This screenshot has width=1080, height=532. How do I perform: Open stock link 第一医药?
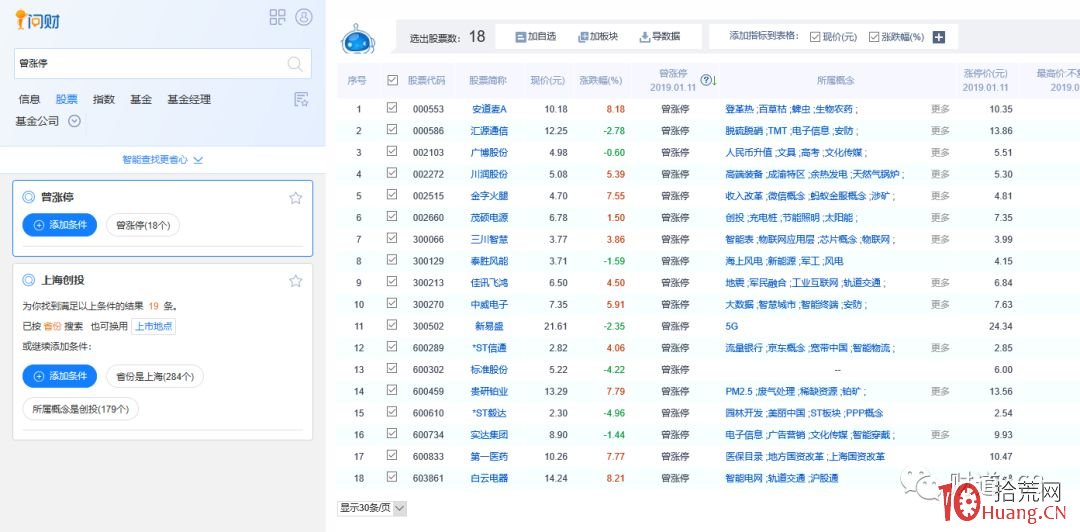[489, 456]
